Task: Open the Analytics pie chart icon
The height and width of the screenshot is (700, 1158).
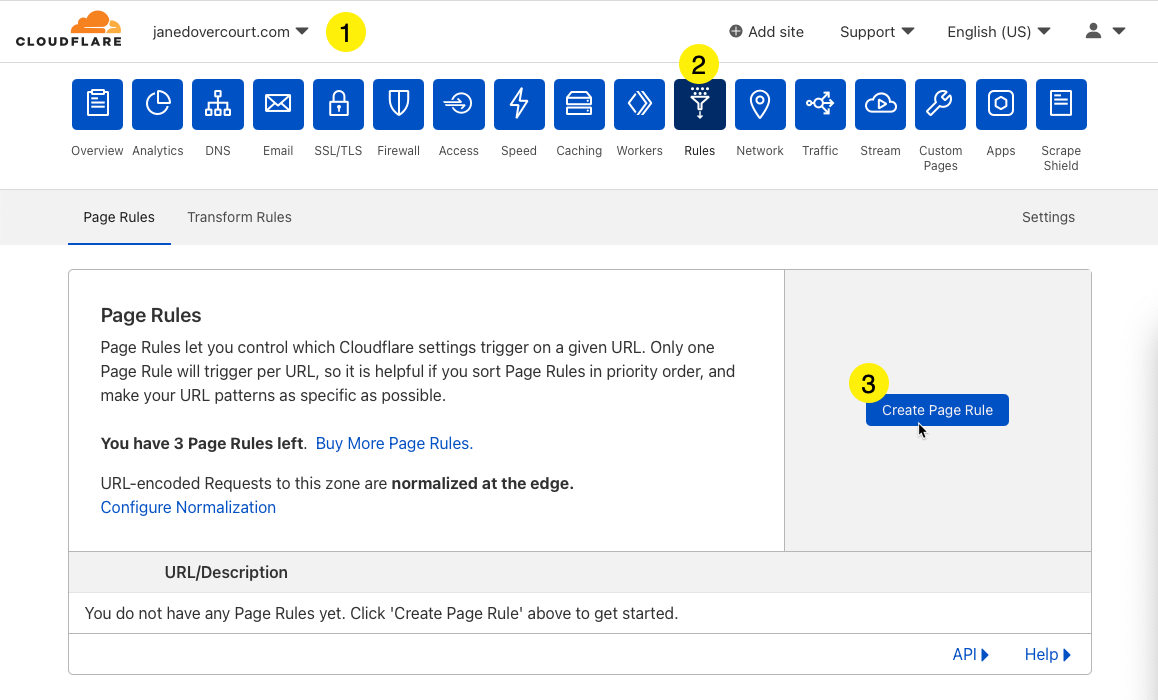Action: 157,104
